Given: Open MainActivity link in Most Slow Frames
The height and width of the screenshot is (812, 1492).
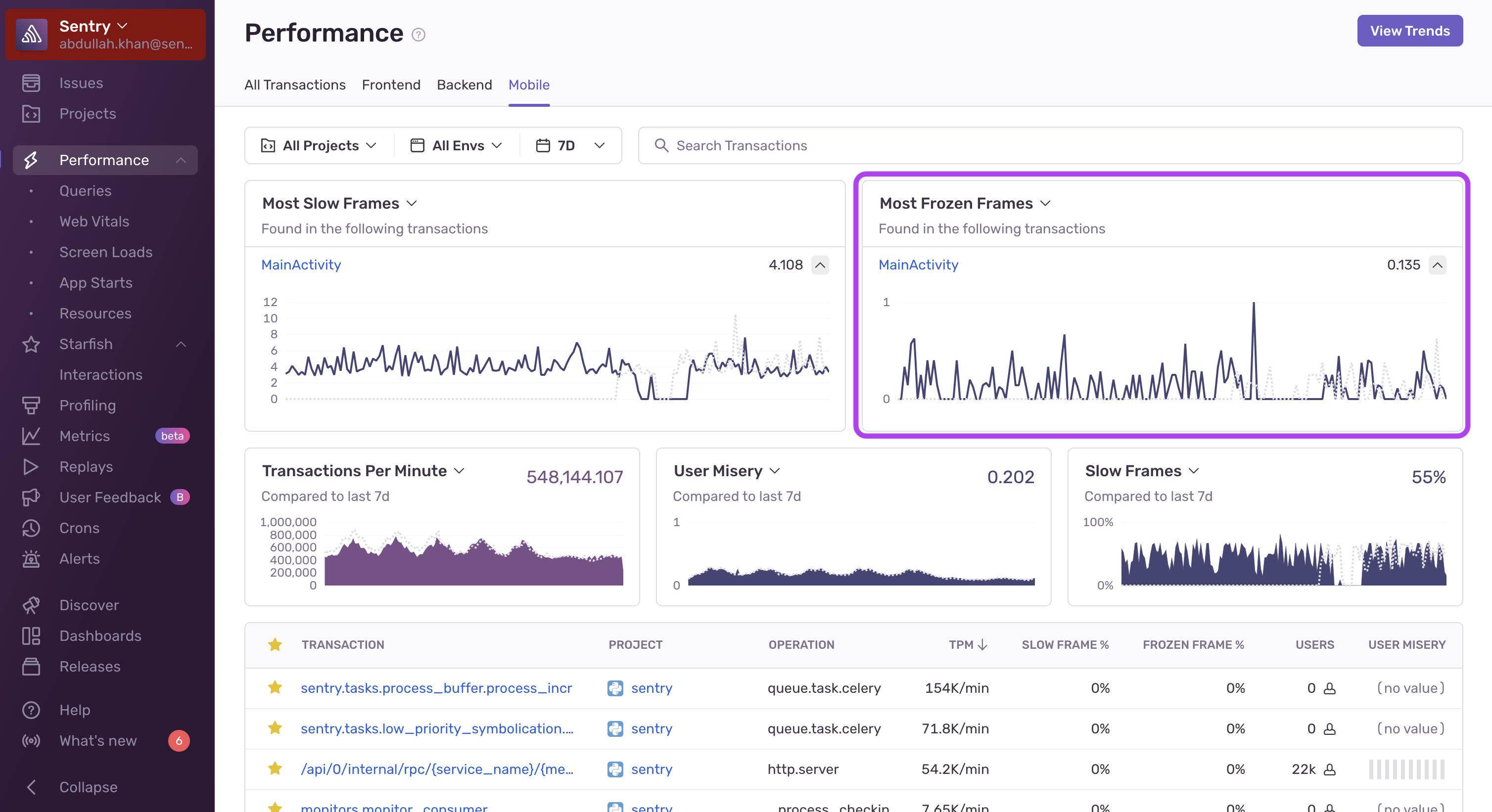Looking at the screenshot, I should pos(301,265).
